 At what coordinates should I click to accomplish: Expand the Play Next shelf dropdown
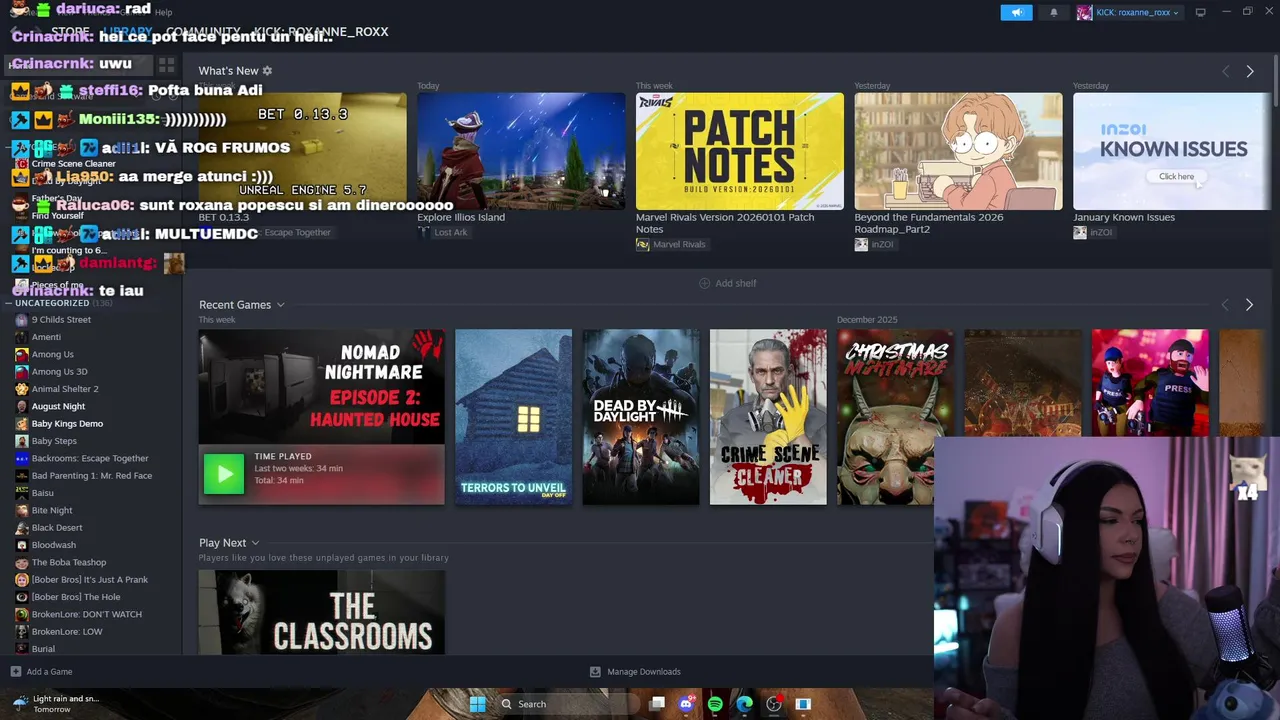point(255,543)
